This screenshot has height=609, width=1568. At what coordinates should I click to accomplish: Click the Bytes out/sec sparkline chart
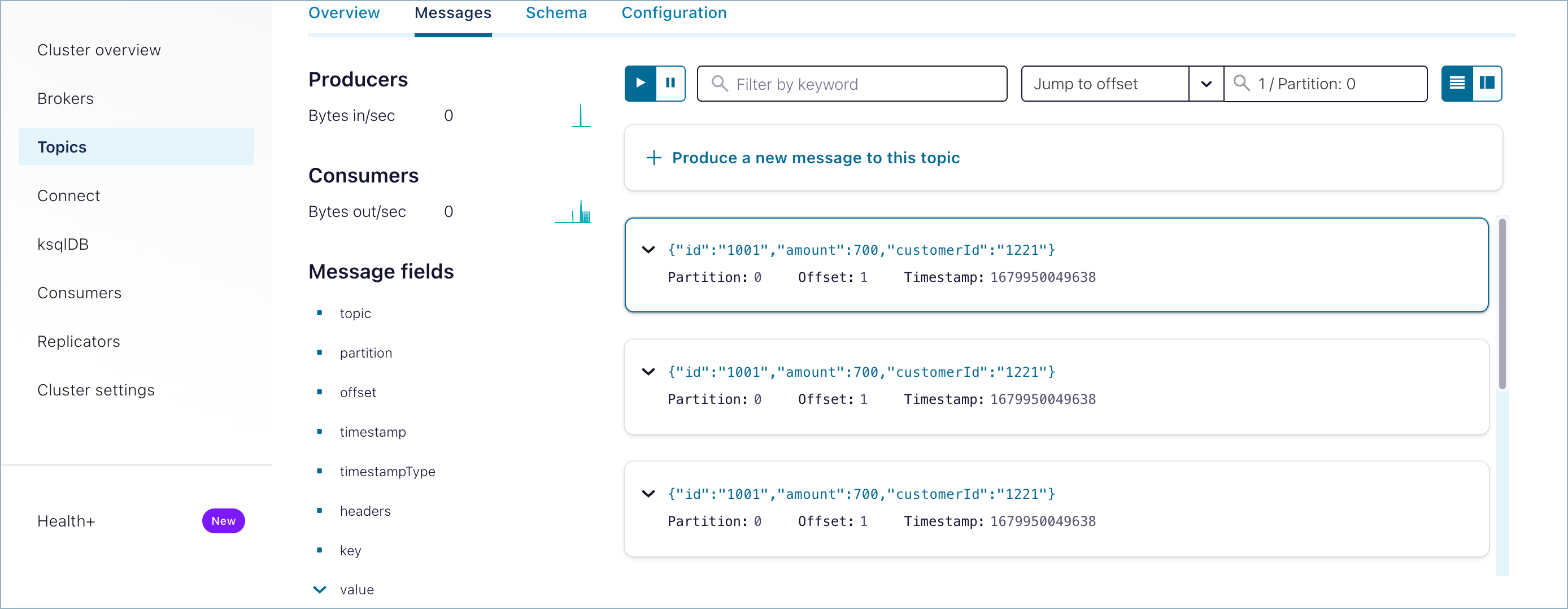pos(573,212)
